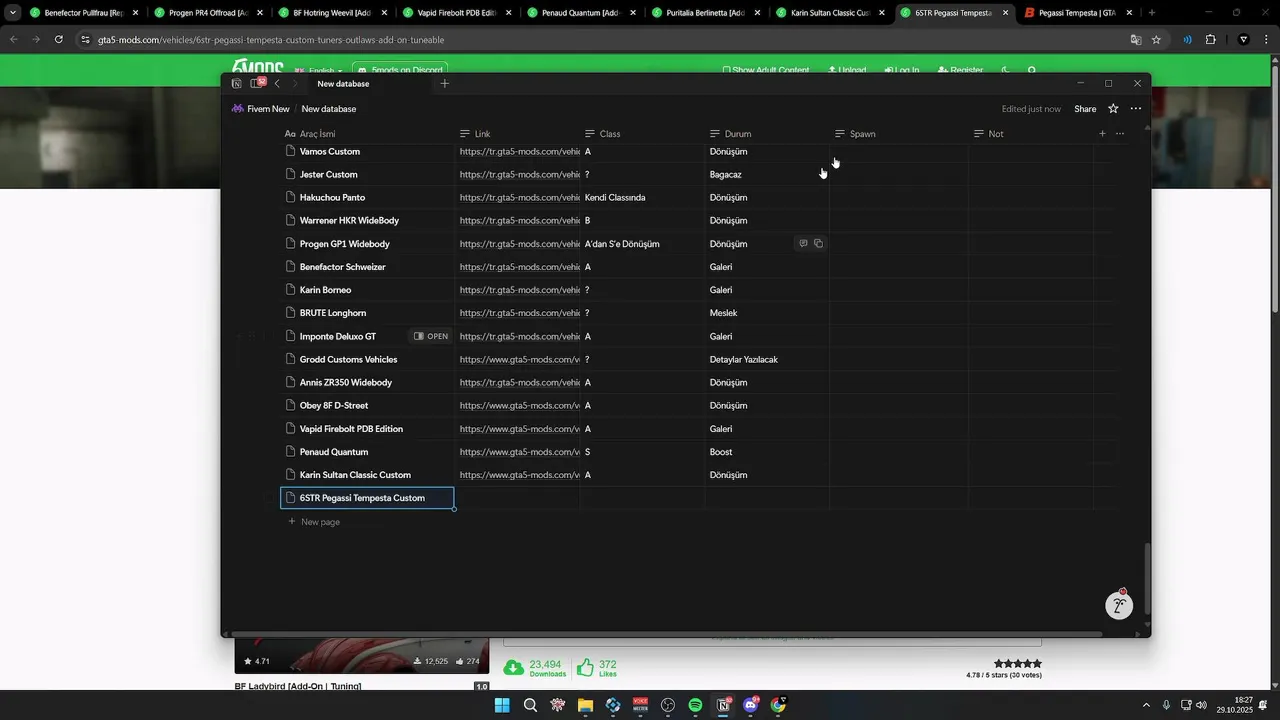Favorite the page with the star icon

point(1113,109)
